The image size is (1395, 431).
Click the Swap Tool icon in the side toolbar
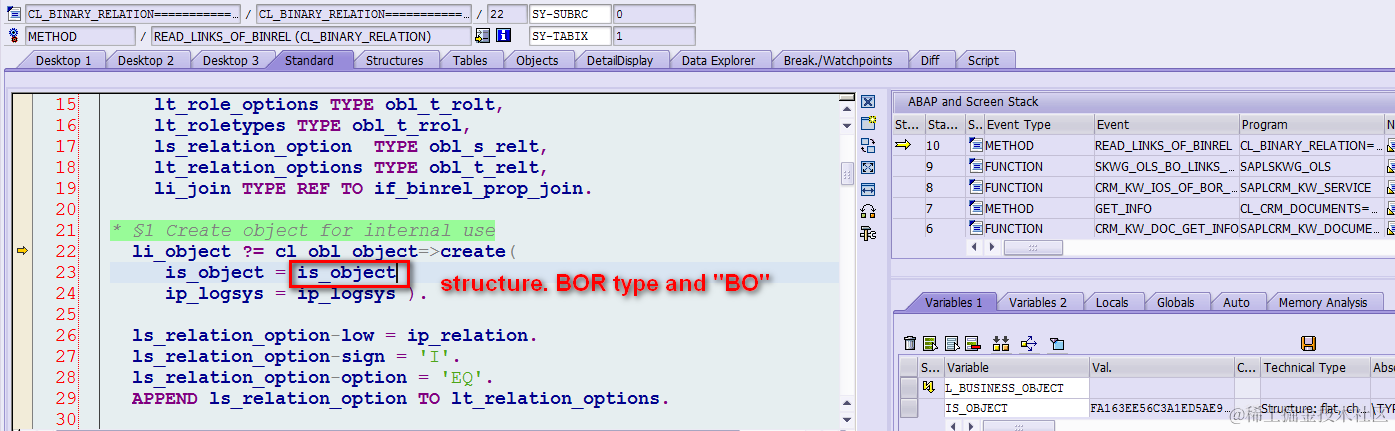pos(868,146)
